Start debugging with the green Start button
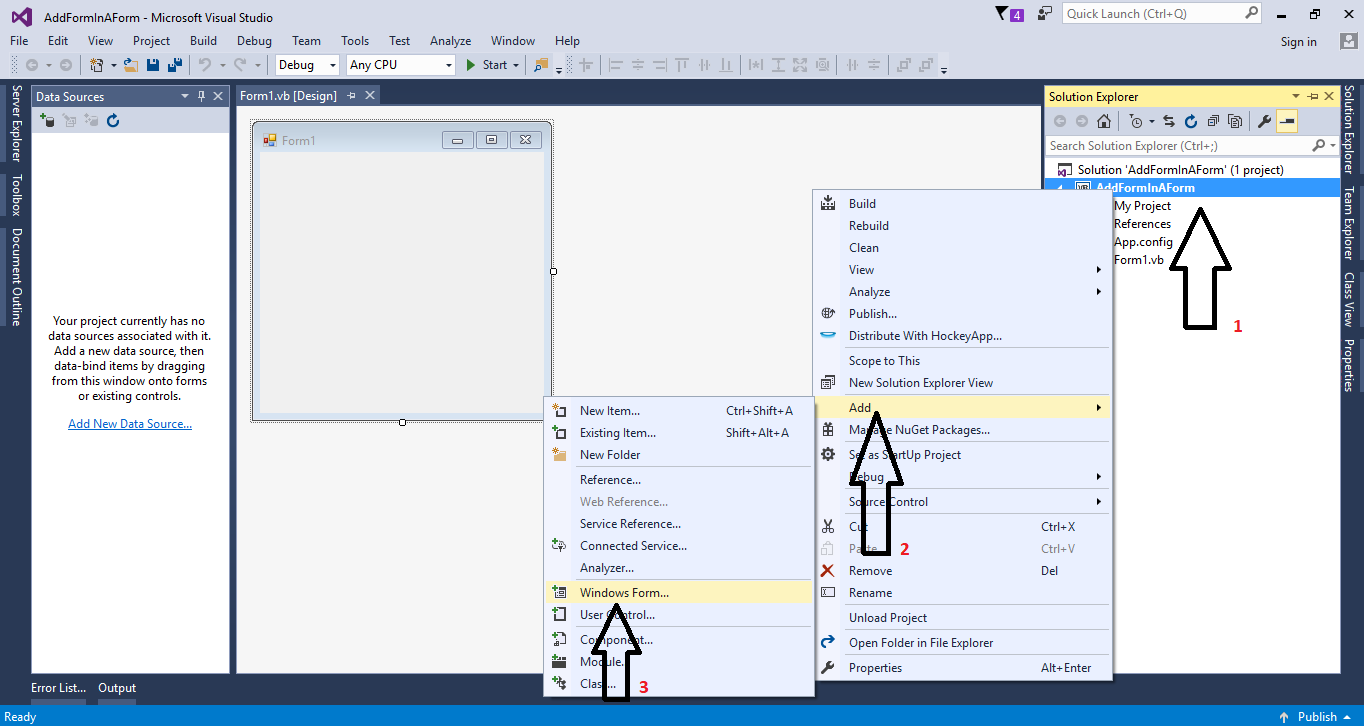The width and height of the screenshot is (1364, 726). click(487, 65)
